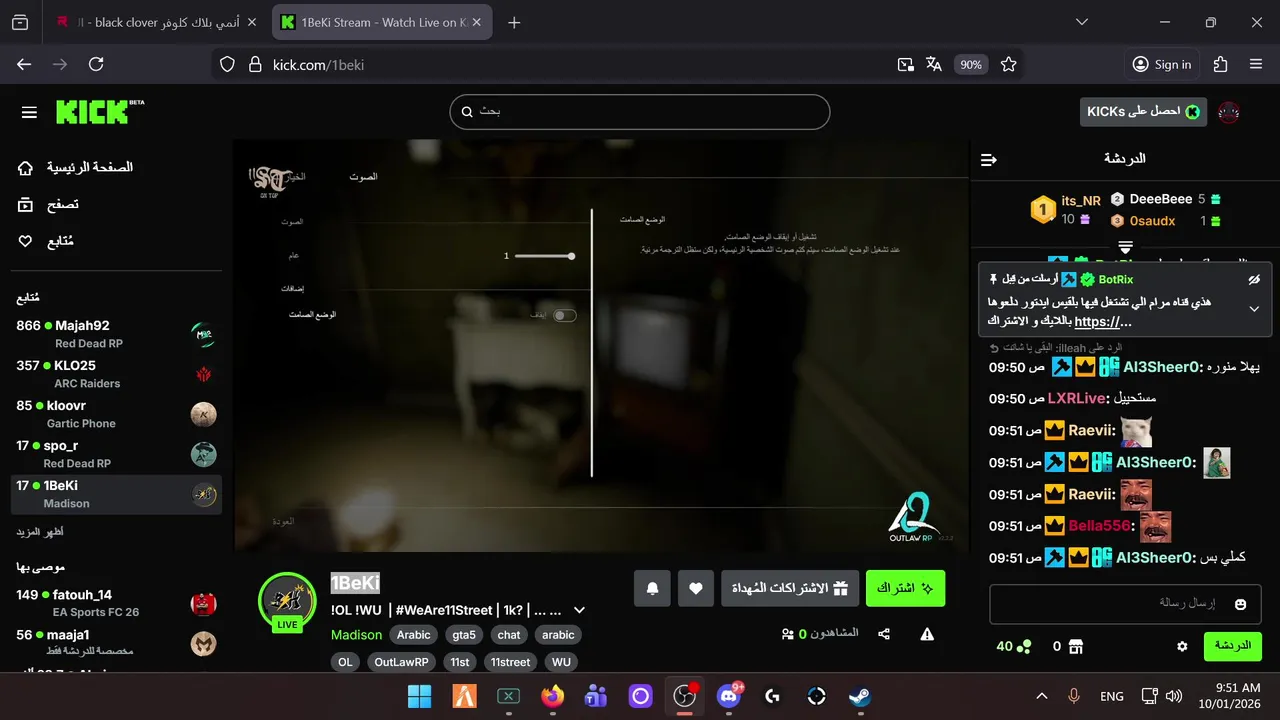The height and width of the screenshot is (720, 1280).
Task: Open kloovr channel in sidebar
Action: 116,414
